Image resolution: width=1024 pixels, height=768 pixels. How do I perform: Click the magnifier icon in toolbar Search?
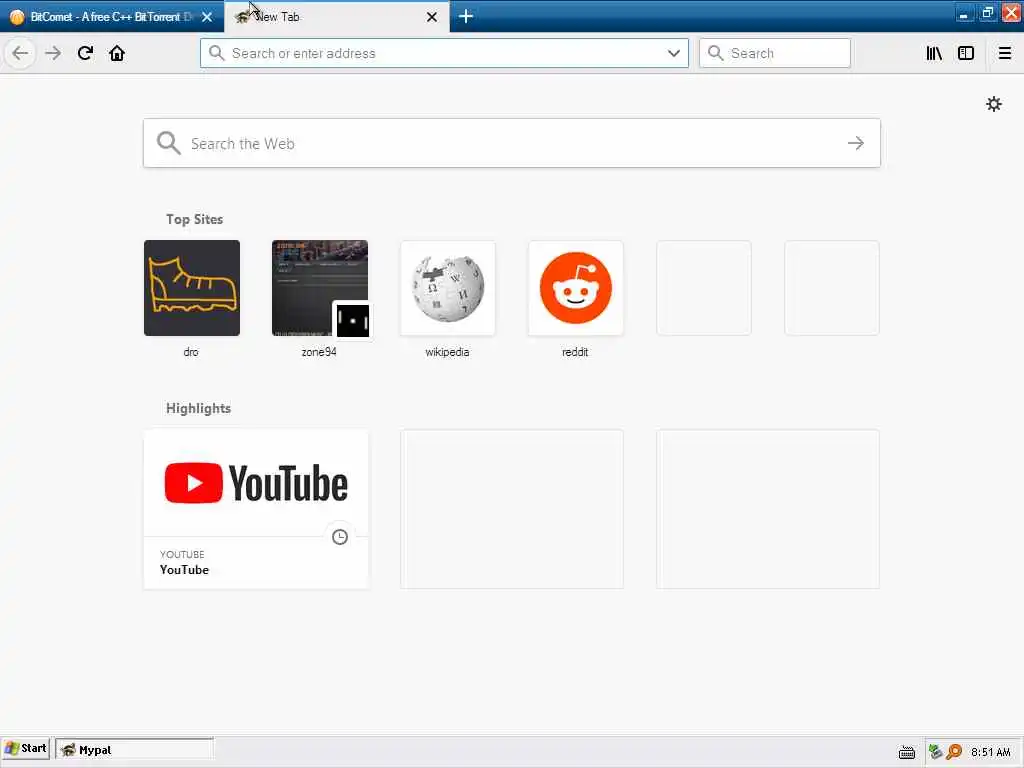click(715, 53)
